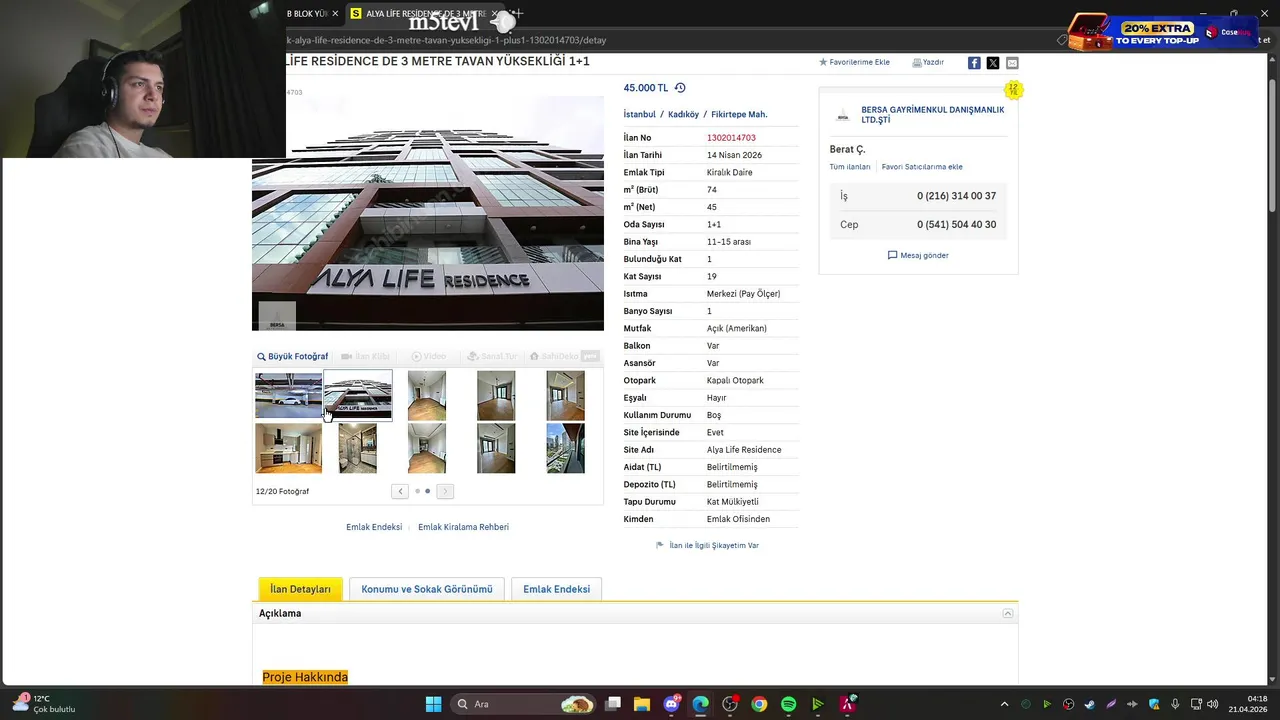1280x720 pixels.
Task: Click the Yazdır print link
Action: [928, 62]
